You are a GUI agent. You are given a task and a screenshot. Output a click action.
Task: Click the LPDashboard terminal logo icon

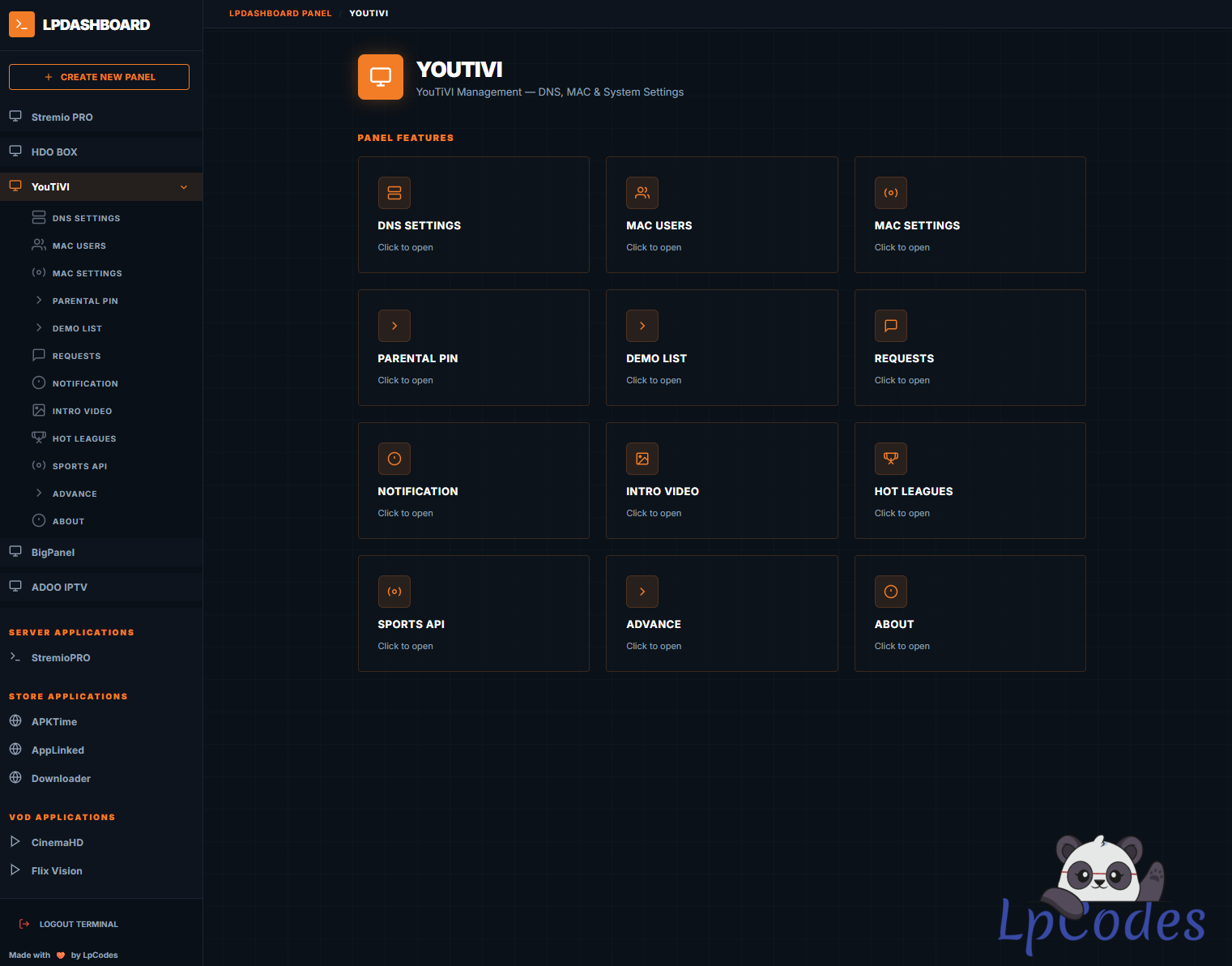pyautogui.click(x=22, y=24)
